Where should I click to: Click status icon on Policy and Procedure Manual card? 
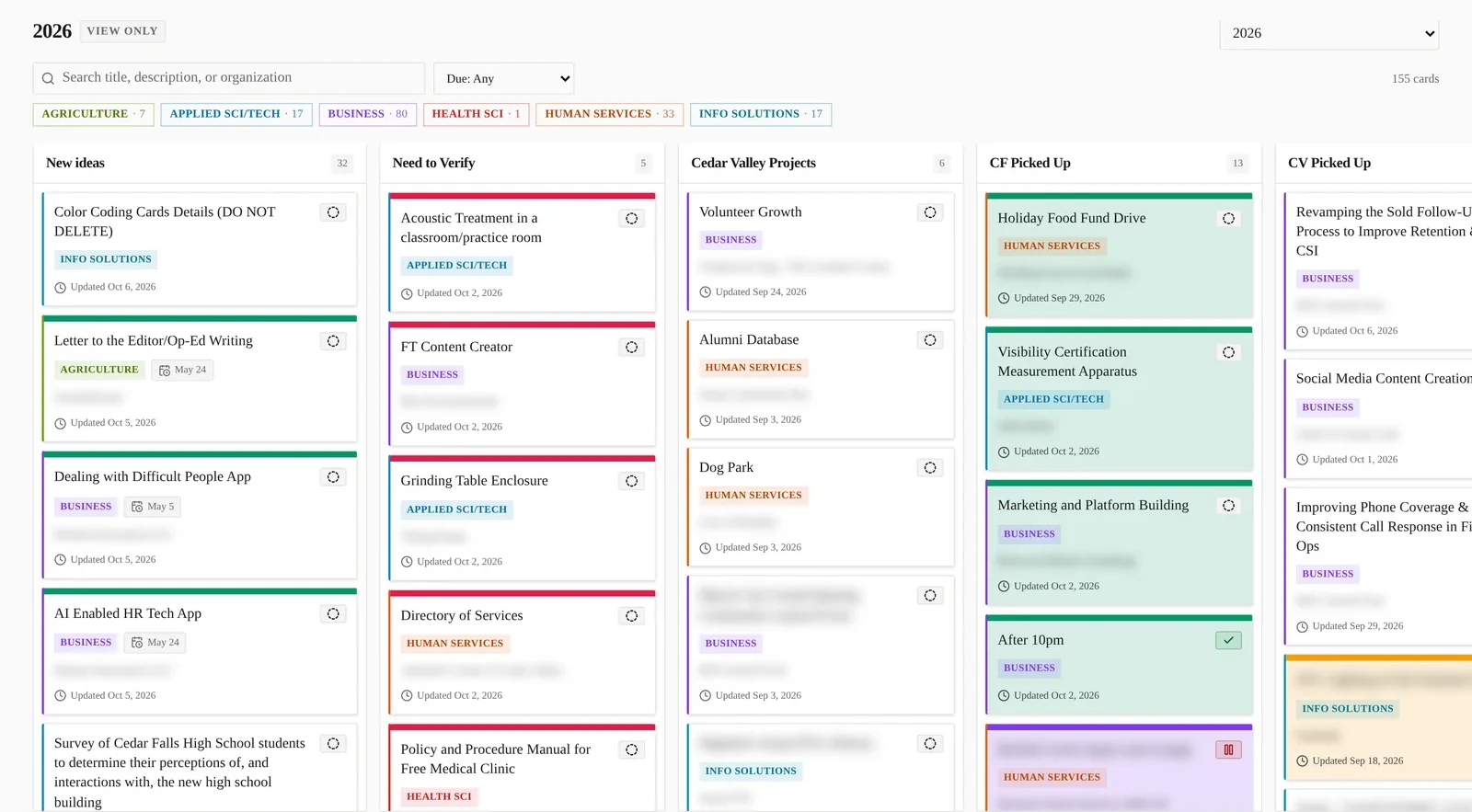(x=631, y=750)
